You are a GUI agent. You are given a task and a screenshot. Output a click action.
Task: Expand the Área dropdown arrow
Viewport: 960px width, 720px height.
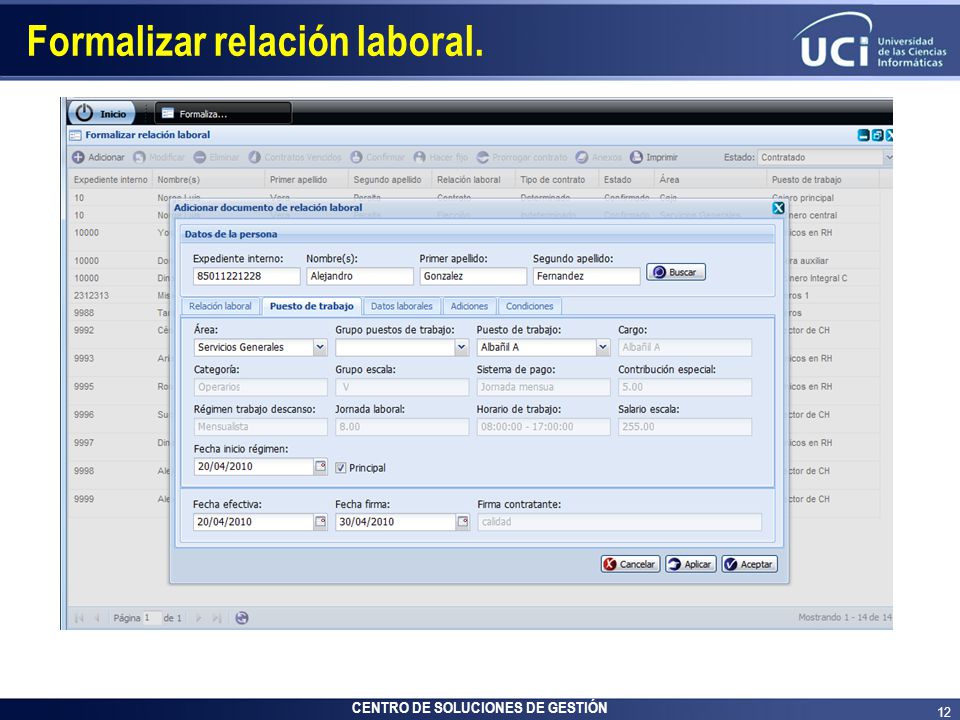coord(320,347)
